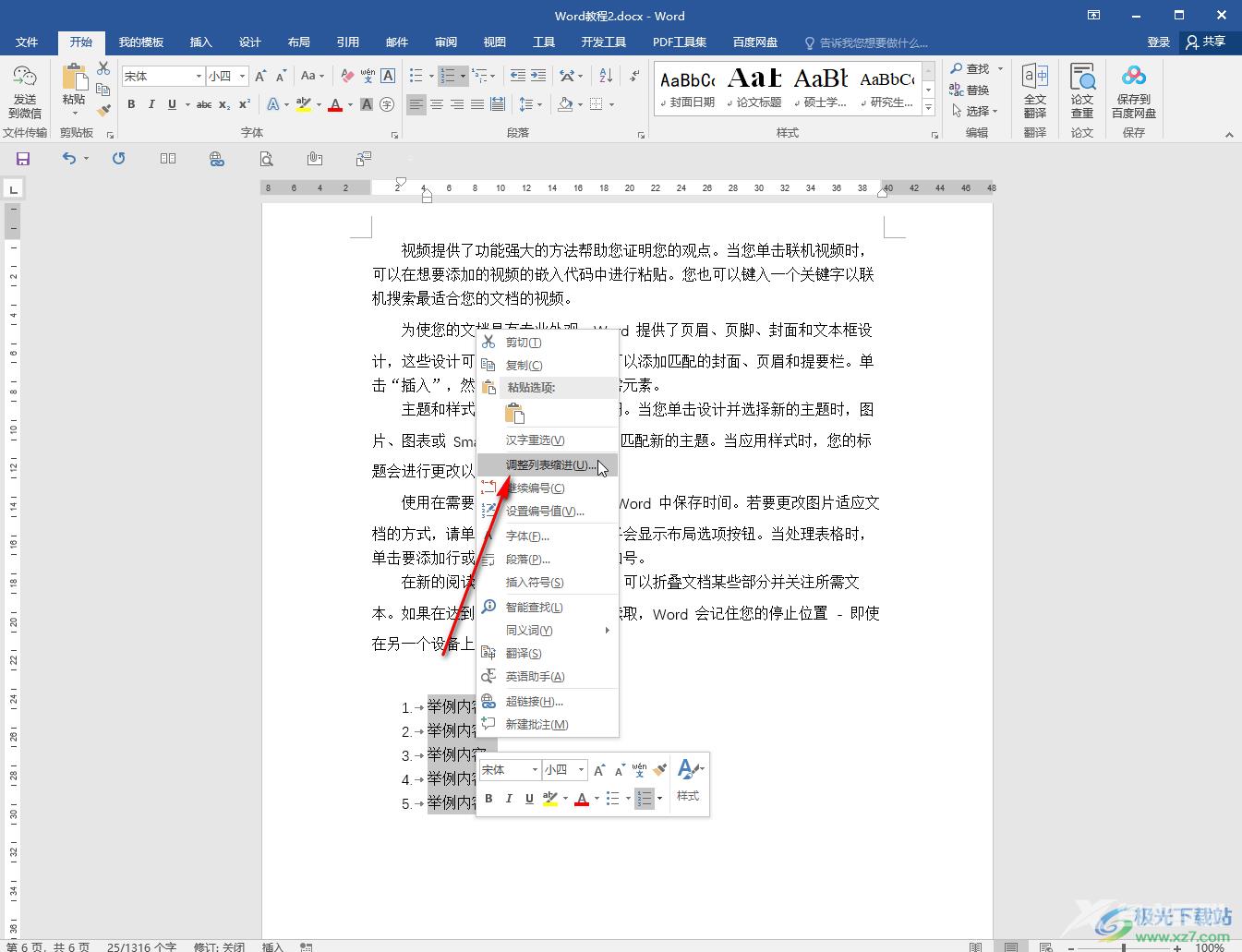
Task: Click mini toolbar red font color
Action: coord(582,799)
